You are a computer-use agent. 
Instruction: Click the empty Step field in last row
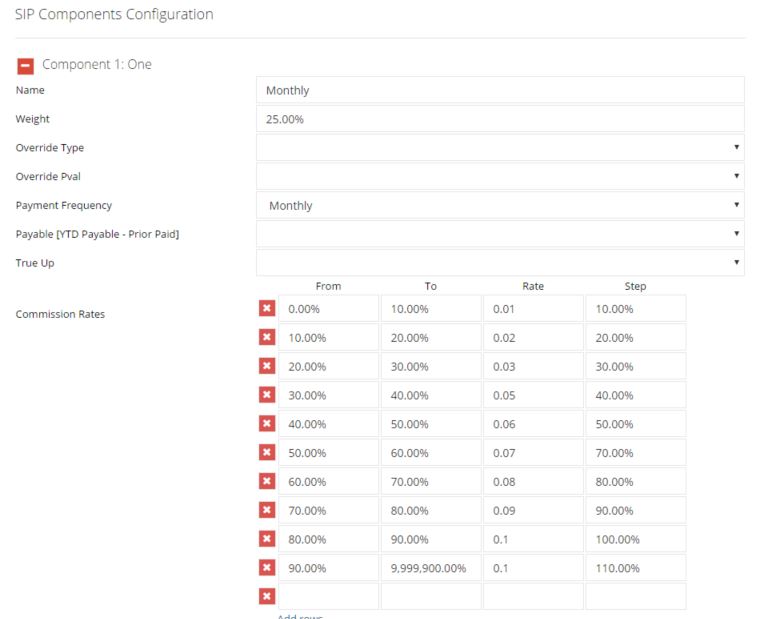(x=636, y=596)
